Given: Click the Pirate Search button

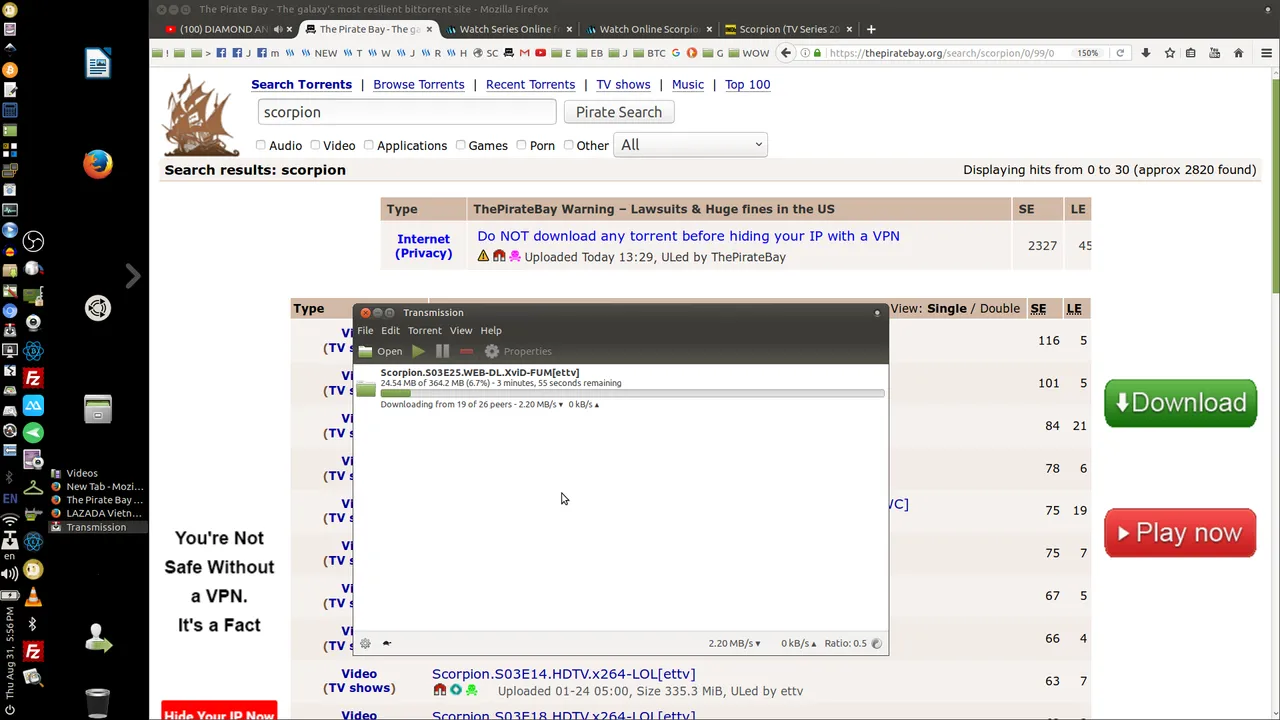Looking at the screenshot, I should (619, 112).
